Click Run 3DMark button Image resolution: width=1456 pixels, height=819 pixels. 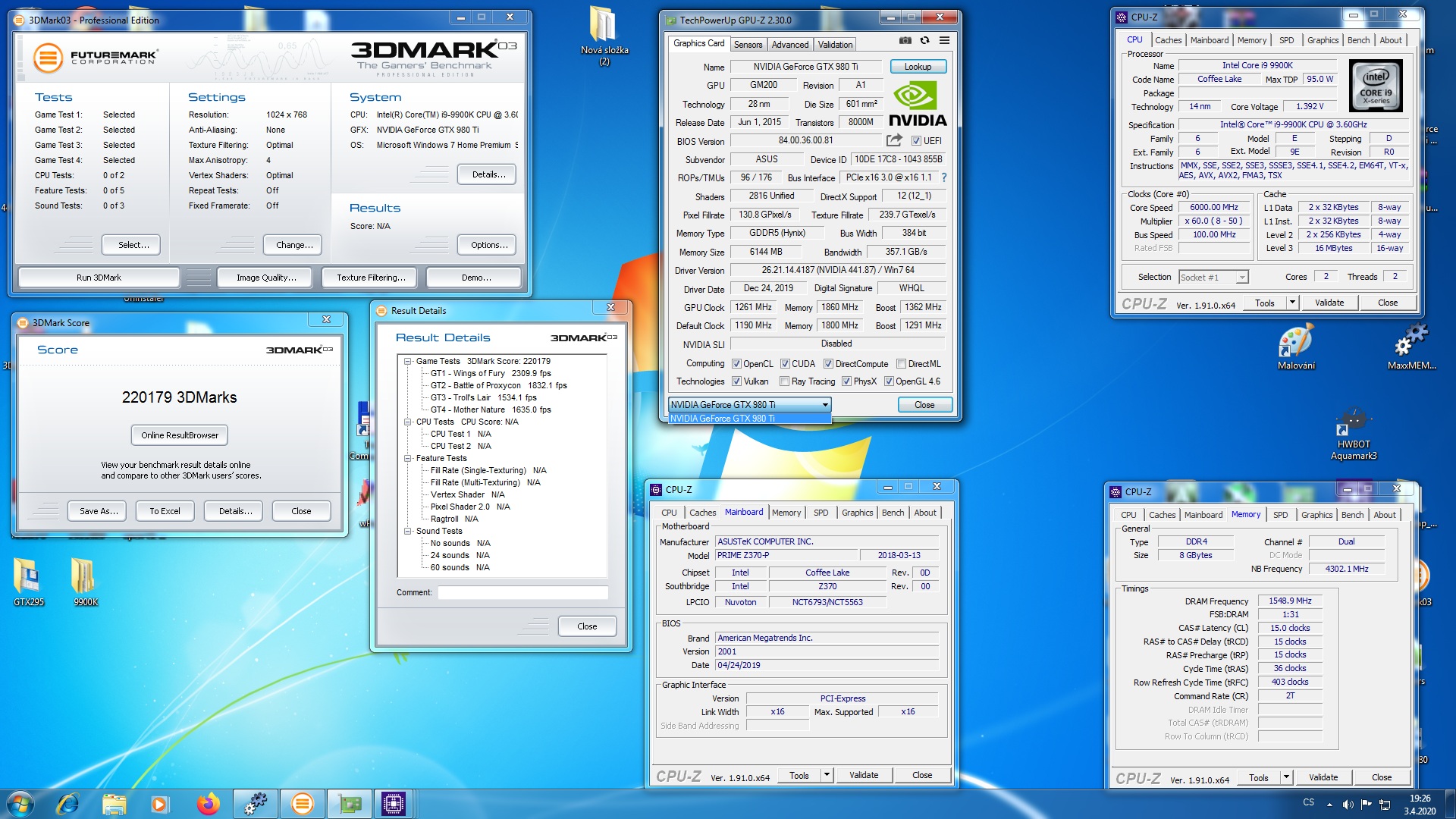(x=99, y=278)
